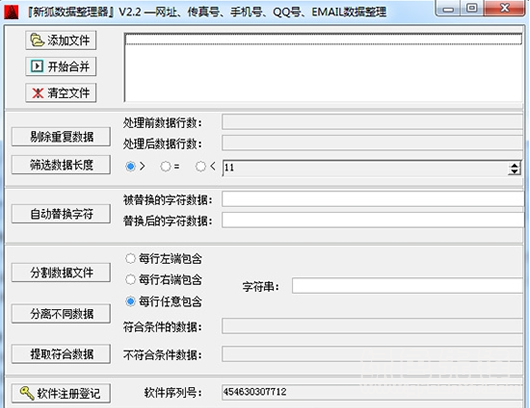Select the less-than radio option
The height and width of the screenshot is (408, 530).
pyautogui.click(x=200, y=166)
